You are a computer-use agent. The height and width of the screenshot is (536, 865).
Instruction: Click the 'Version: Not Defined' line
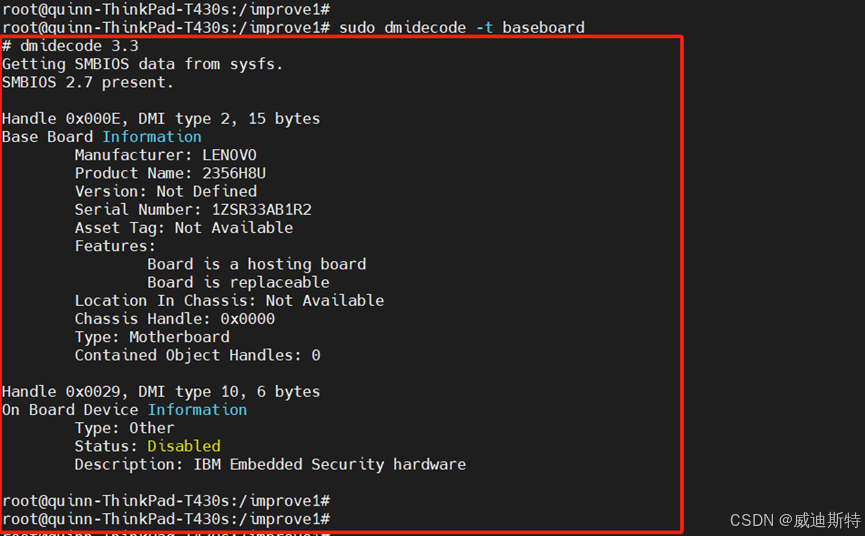tap(165, 191)
